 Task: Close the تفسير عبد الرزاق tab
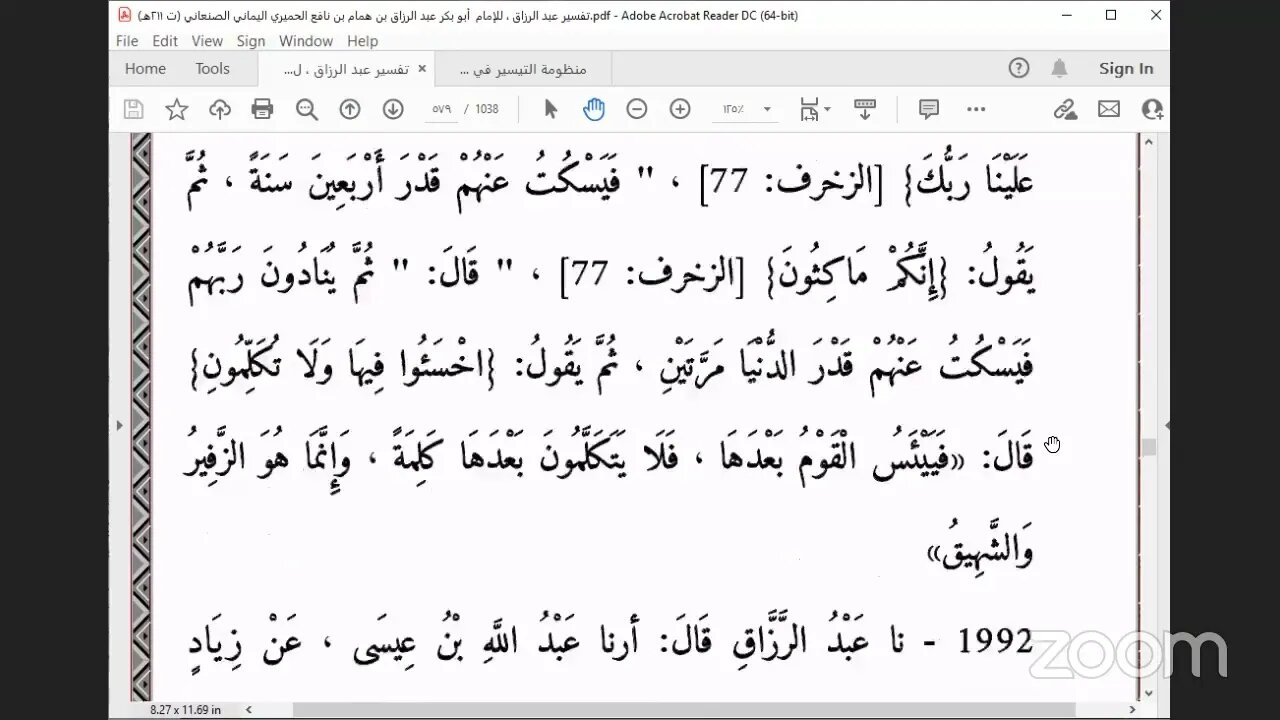coord(422,68)
